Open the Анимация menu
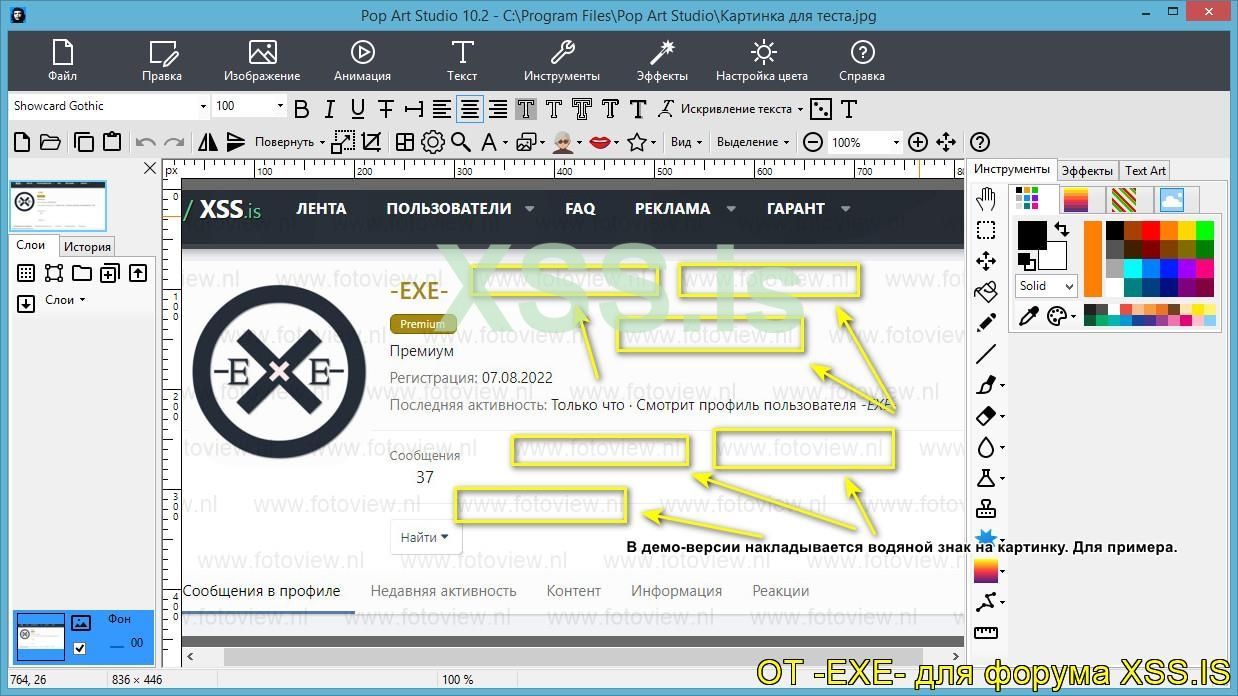 362,61
